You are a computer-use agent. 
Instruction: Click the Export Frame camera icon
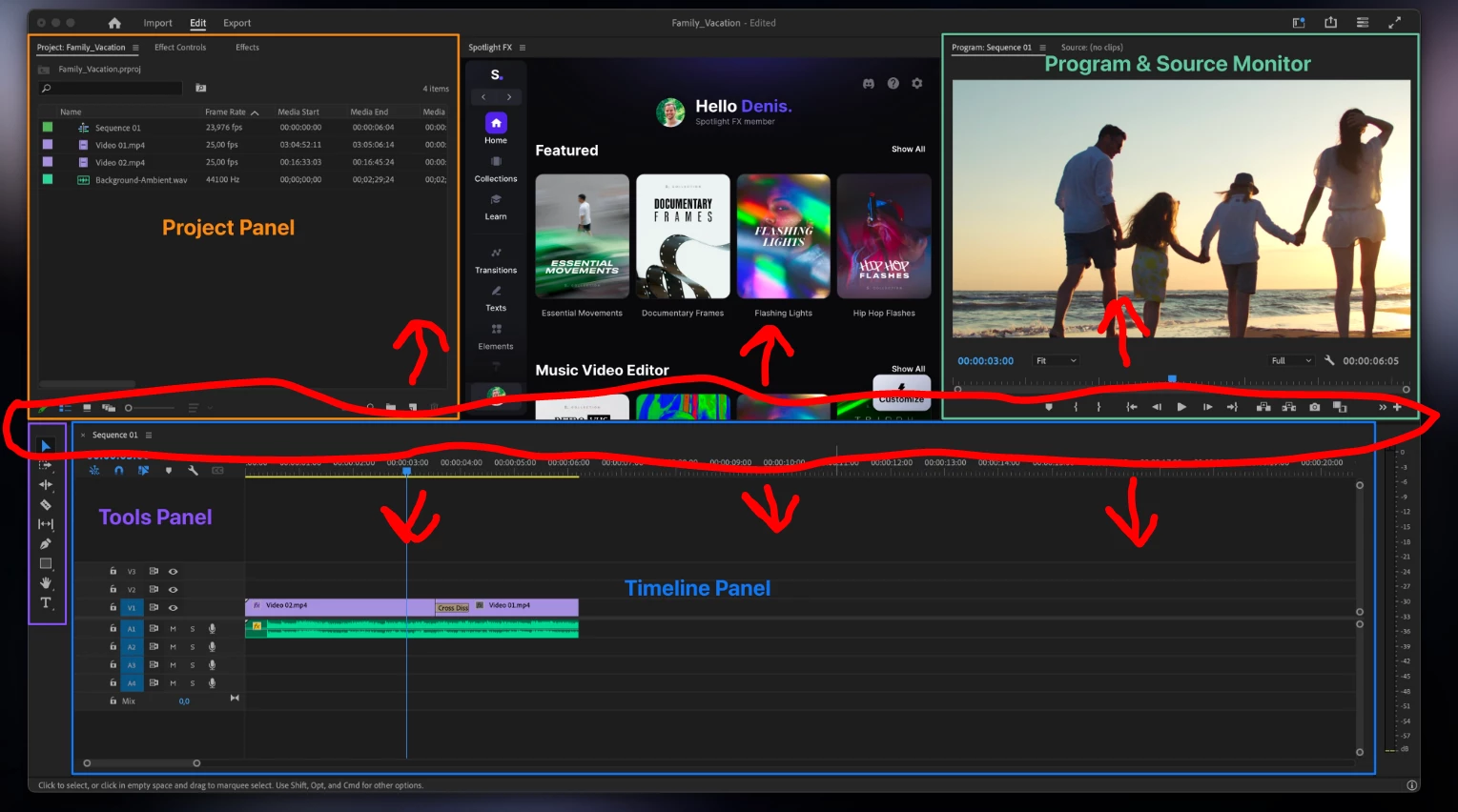coord(1315,407)
